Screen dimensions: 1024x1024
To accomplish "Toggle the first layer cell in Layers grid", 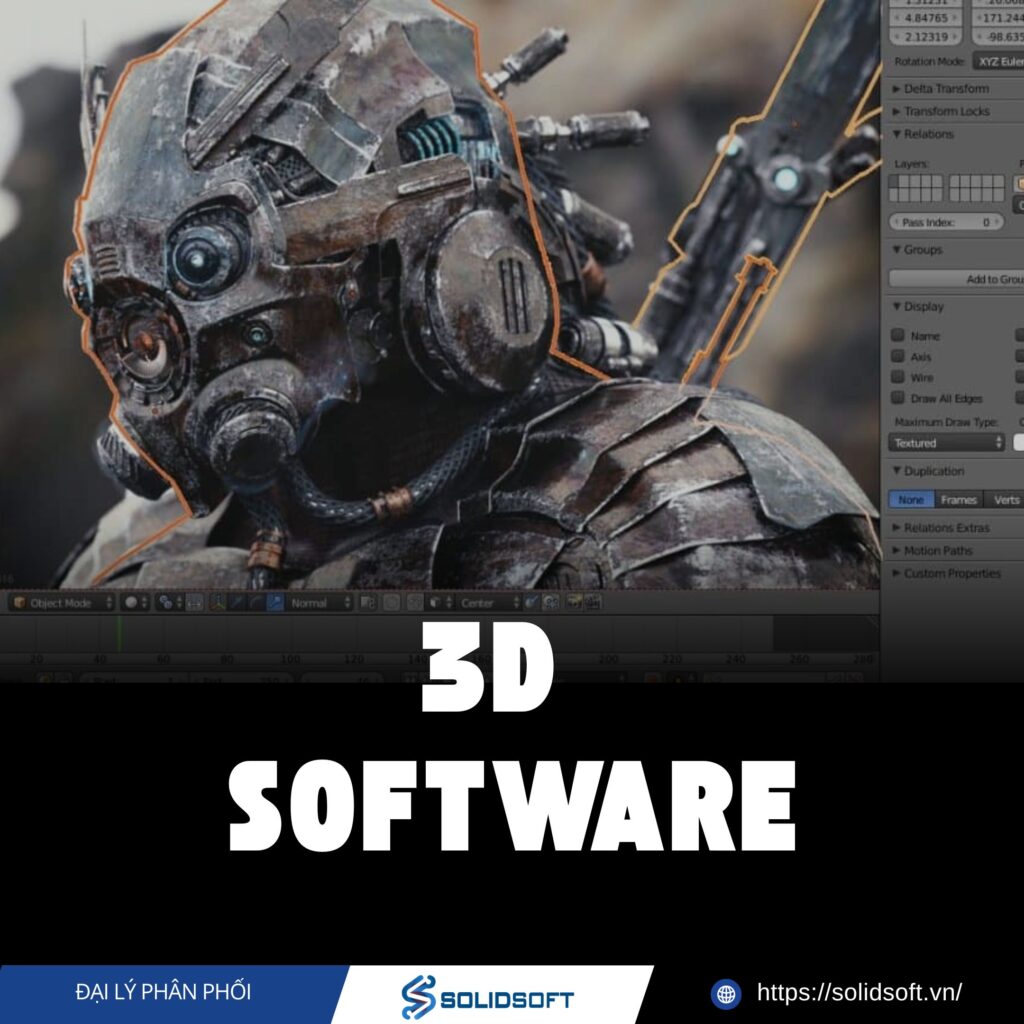I will click(895, 182).
